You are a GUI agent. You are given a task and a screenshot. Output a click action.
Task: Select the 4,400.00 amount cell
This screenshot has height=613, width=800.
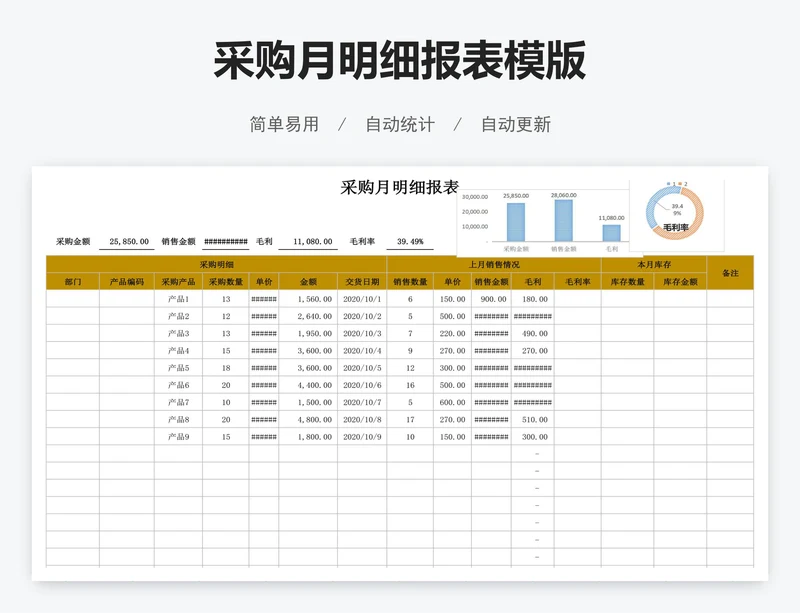(x=308, y=385)
